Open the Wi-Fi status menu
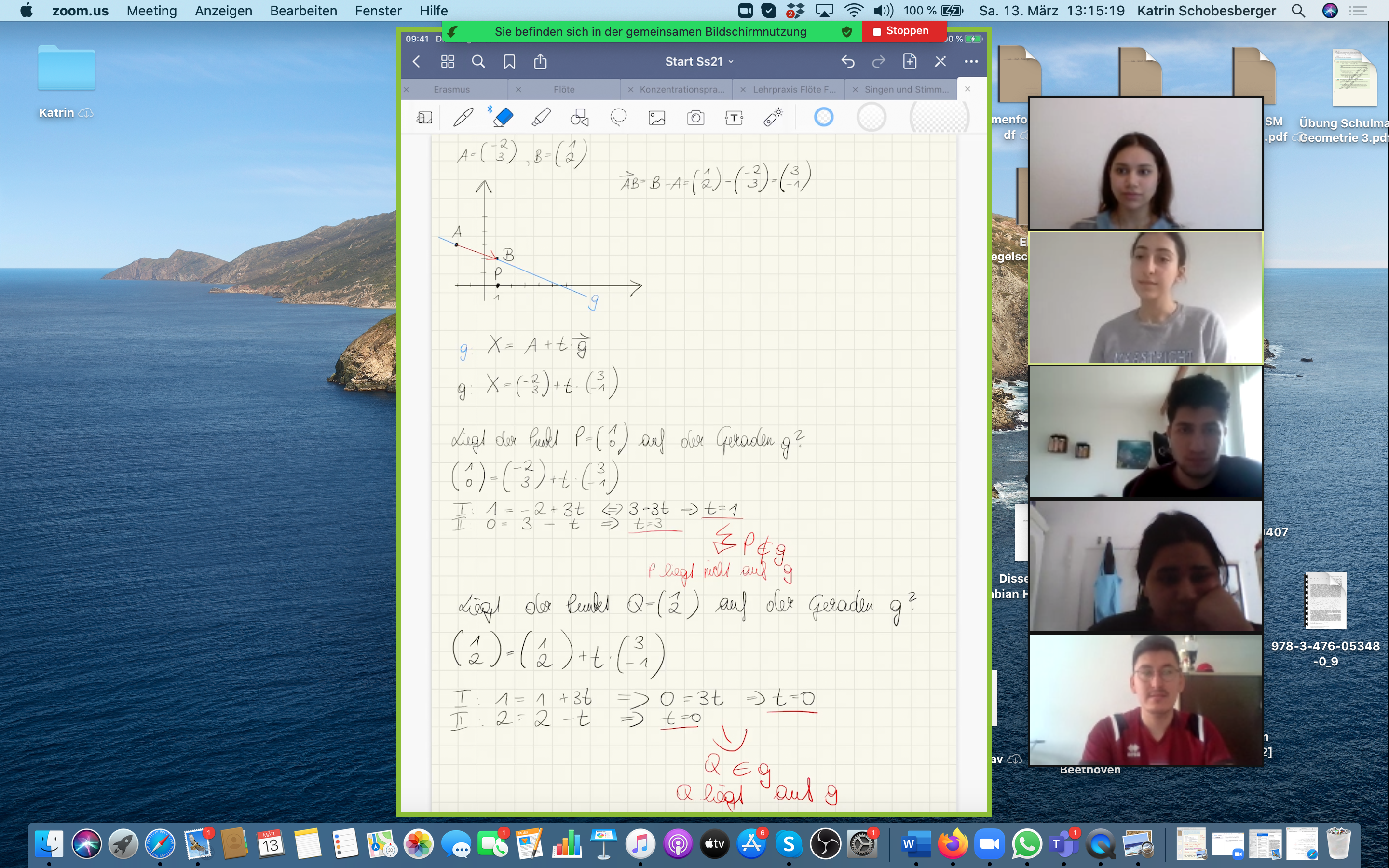The height and width of the screenshot is (868, 1389). pyautogui.click(x=854, y=10)
